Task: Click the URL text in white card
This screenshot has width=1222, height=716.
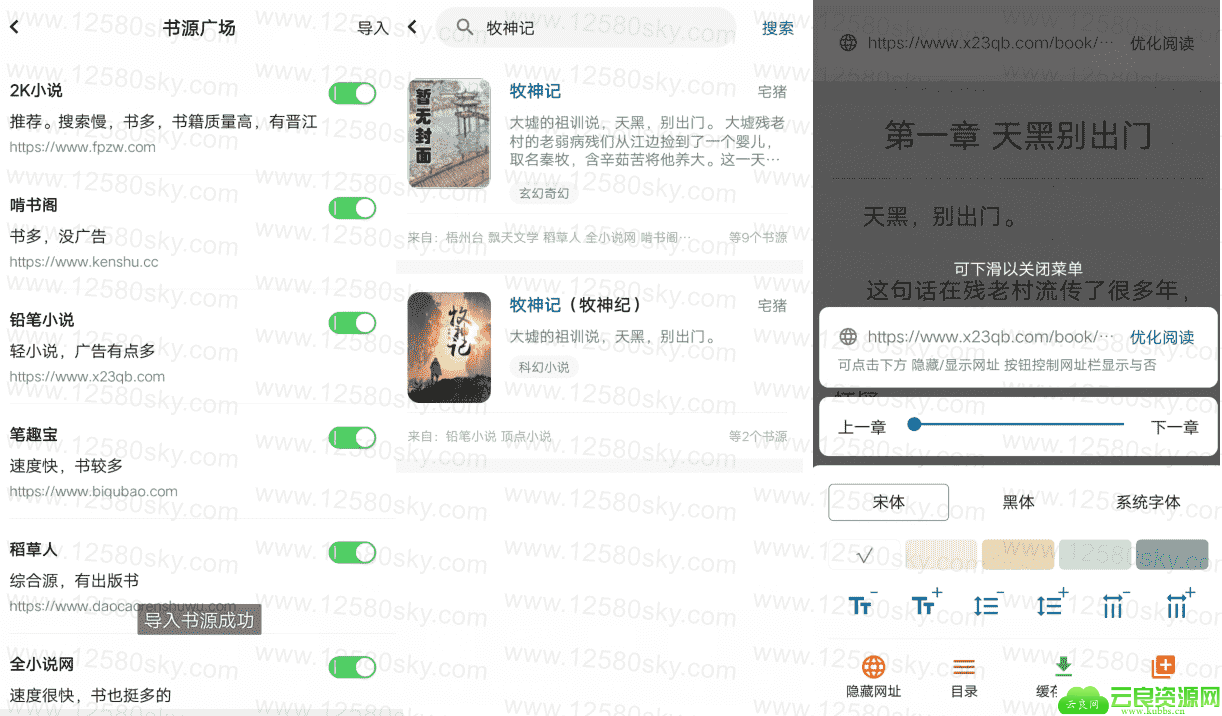Action: click(990, 337)
